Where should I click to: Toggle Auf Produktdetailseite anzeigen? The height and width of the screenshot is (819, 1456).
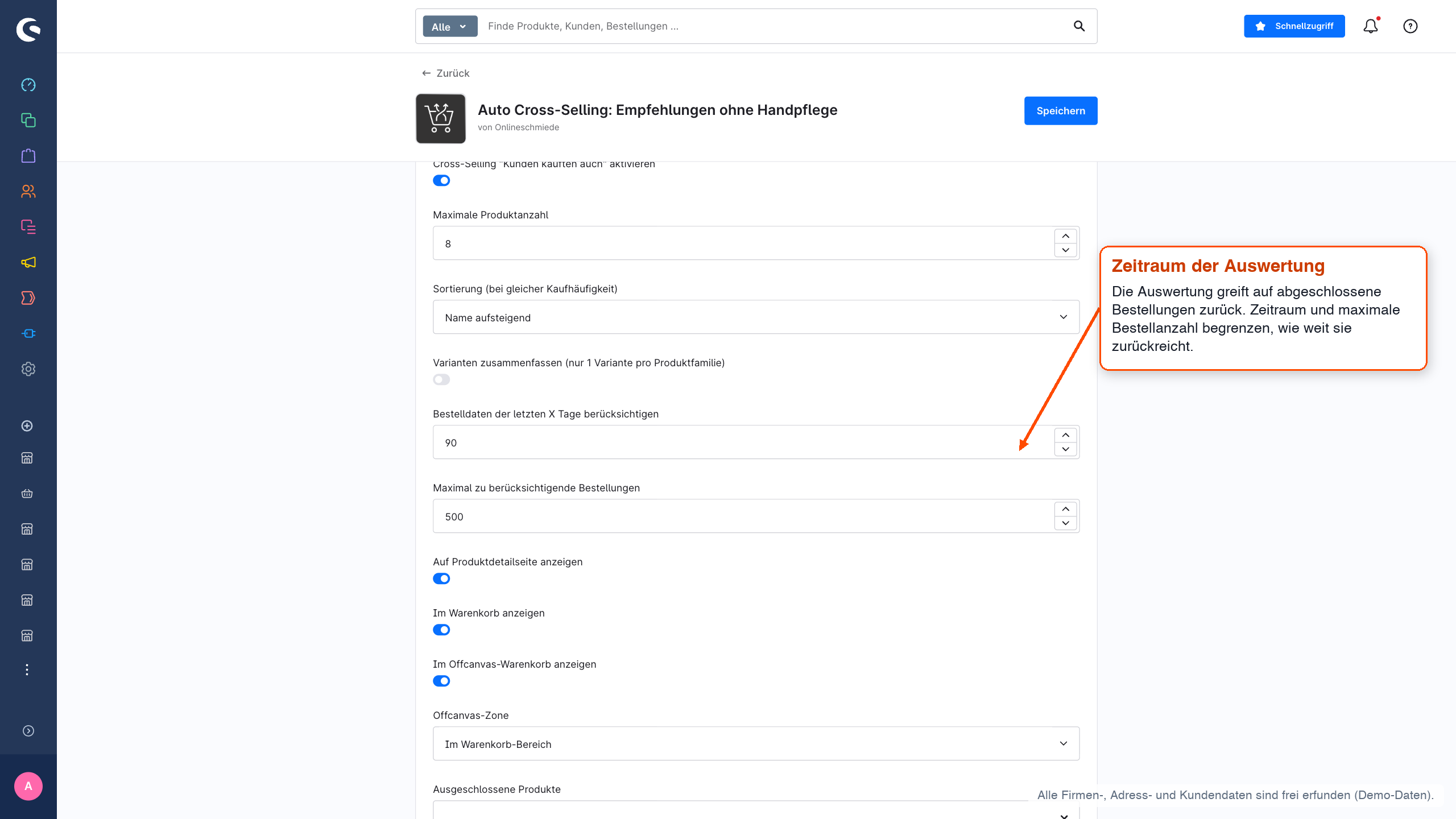(441, 578)
